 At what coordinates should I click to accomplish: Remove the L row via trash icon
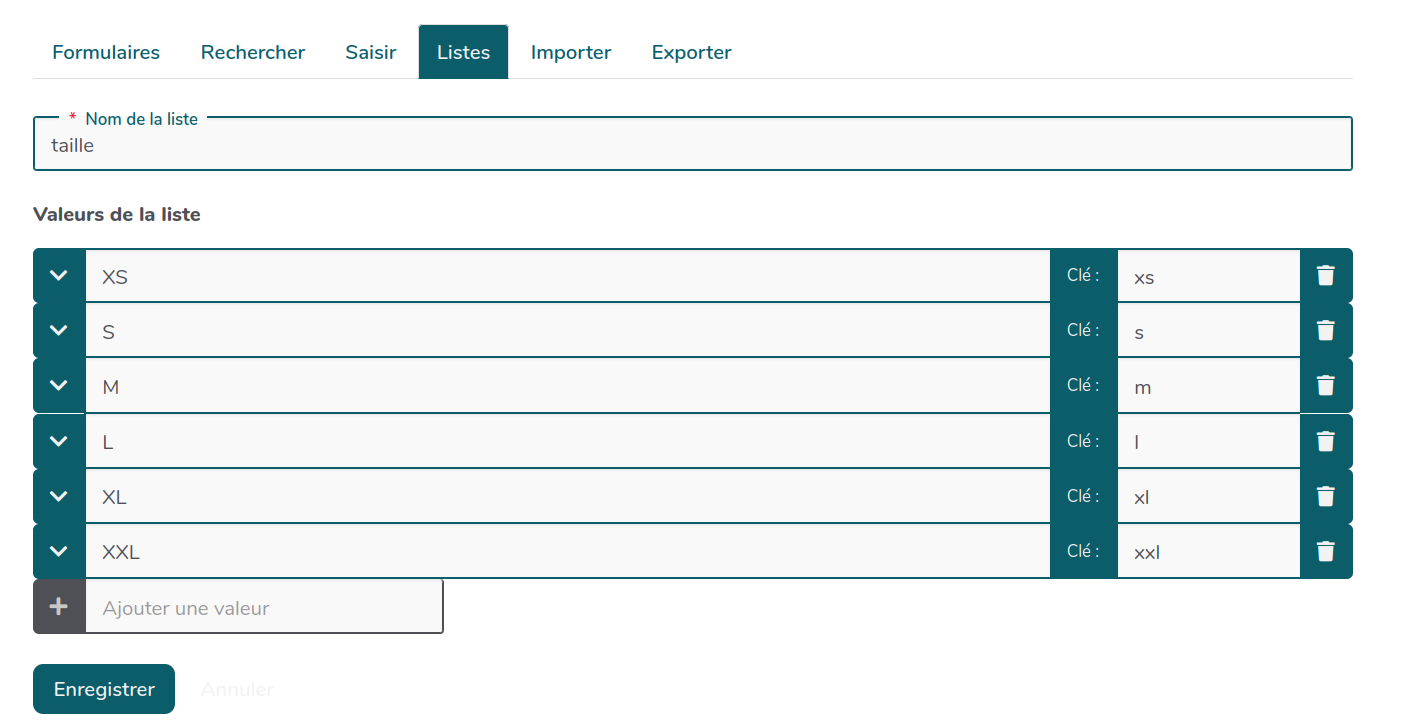click(1325, 441)
